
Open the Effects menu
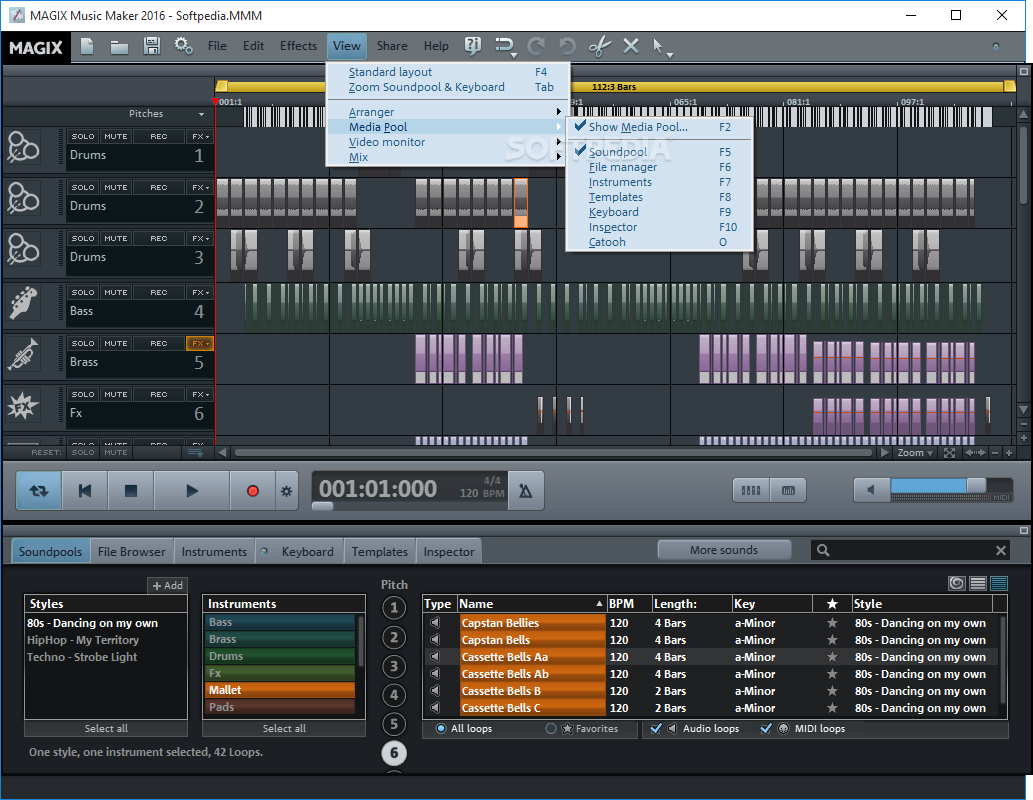point(298,45)
